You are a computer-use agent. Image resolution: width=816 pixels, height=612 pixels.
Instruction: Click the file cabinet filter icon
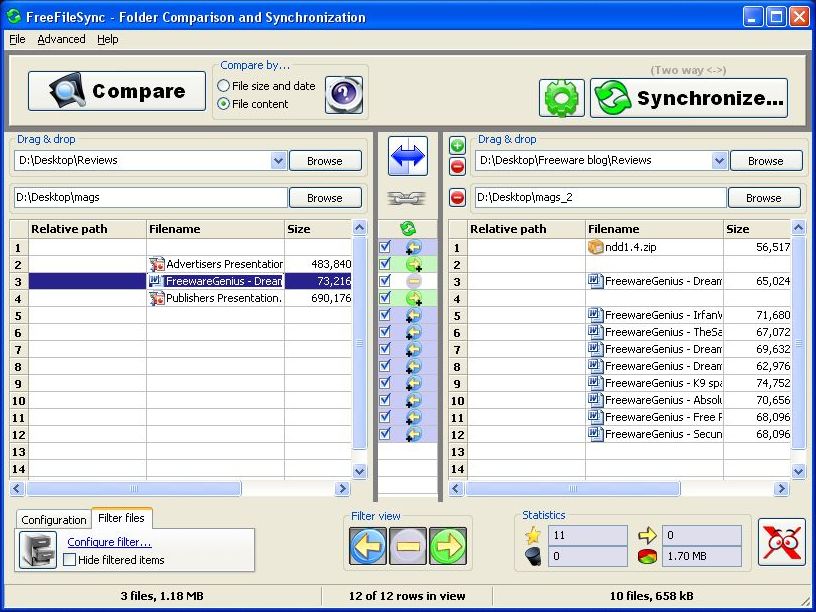coord(37,550)
